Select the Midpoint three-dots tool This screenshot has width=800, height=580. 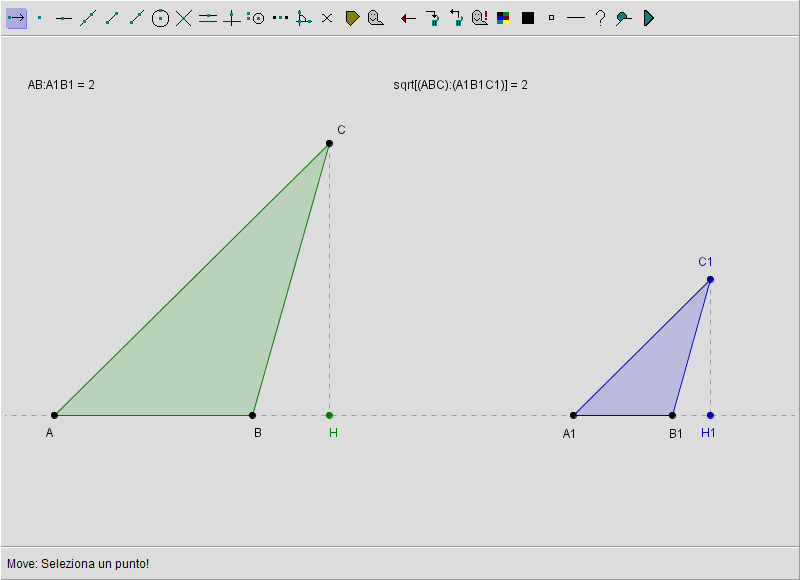(280, 18)
